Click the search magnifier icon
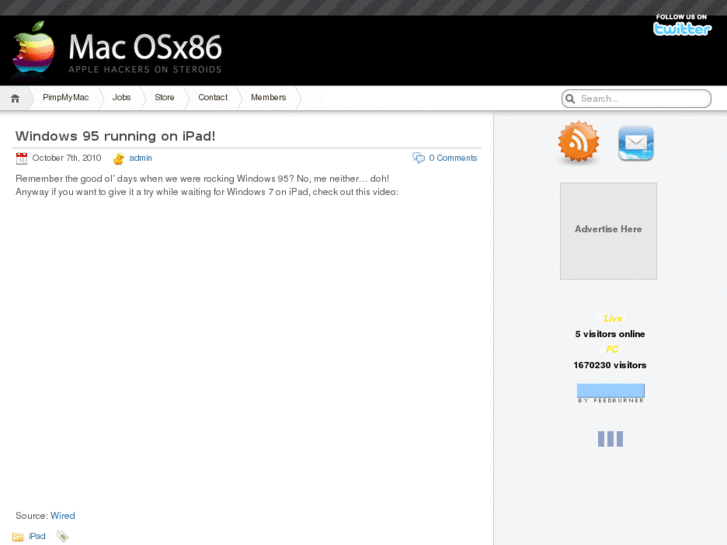727x545 pixels. click(x=570, y=99)
